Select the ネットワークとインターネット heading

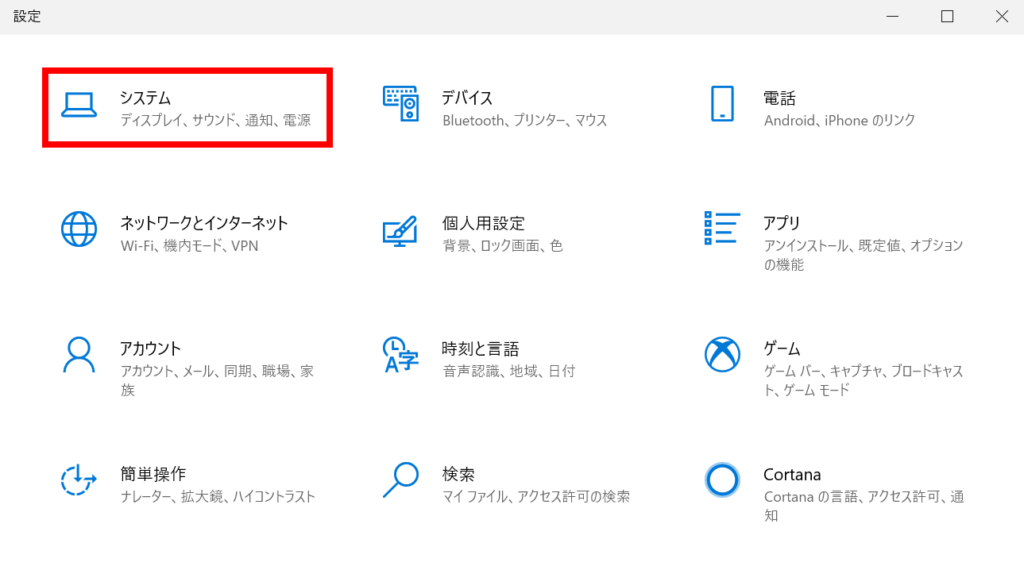pyautogui.click(x=204, y=223)
